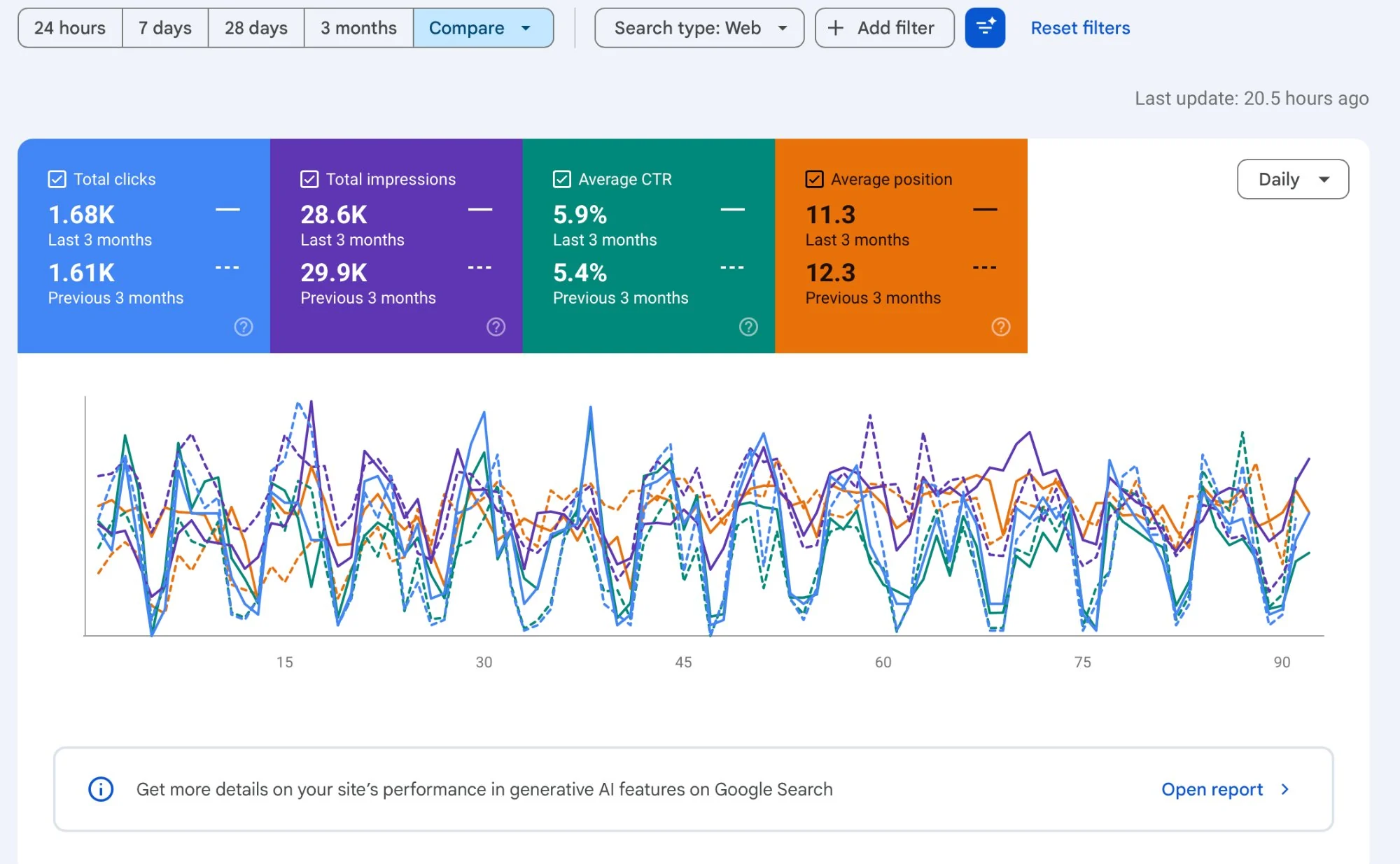Click the chart x-axis label 45
This screenshot has width=1400, height=864.
tap(683, 662)
